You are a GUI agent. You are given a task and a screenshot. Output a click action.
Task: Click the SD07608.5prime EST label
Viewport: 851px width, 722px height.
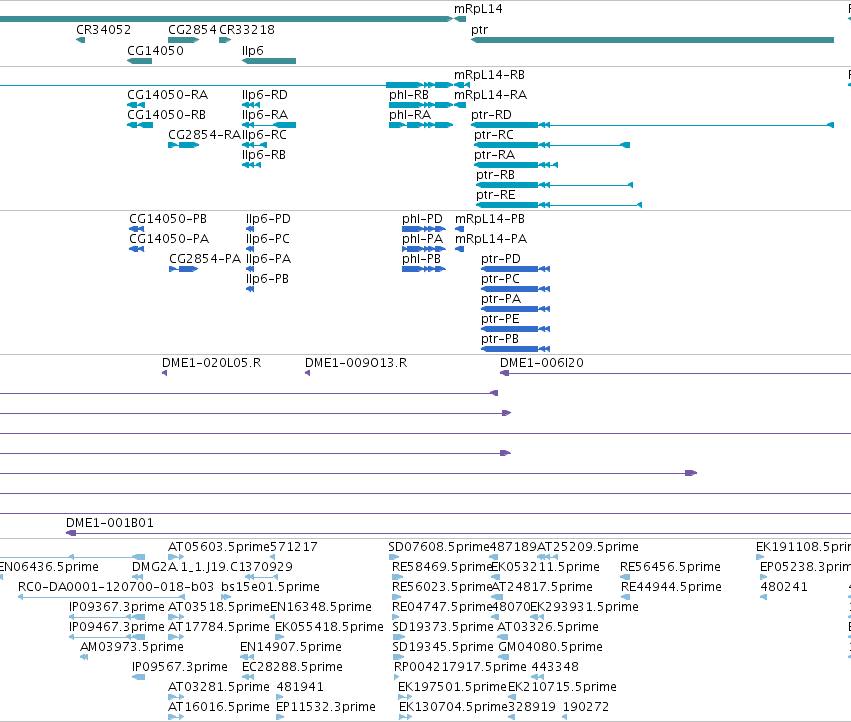(439, 547)
